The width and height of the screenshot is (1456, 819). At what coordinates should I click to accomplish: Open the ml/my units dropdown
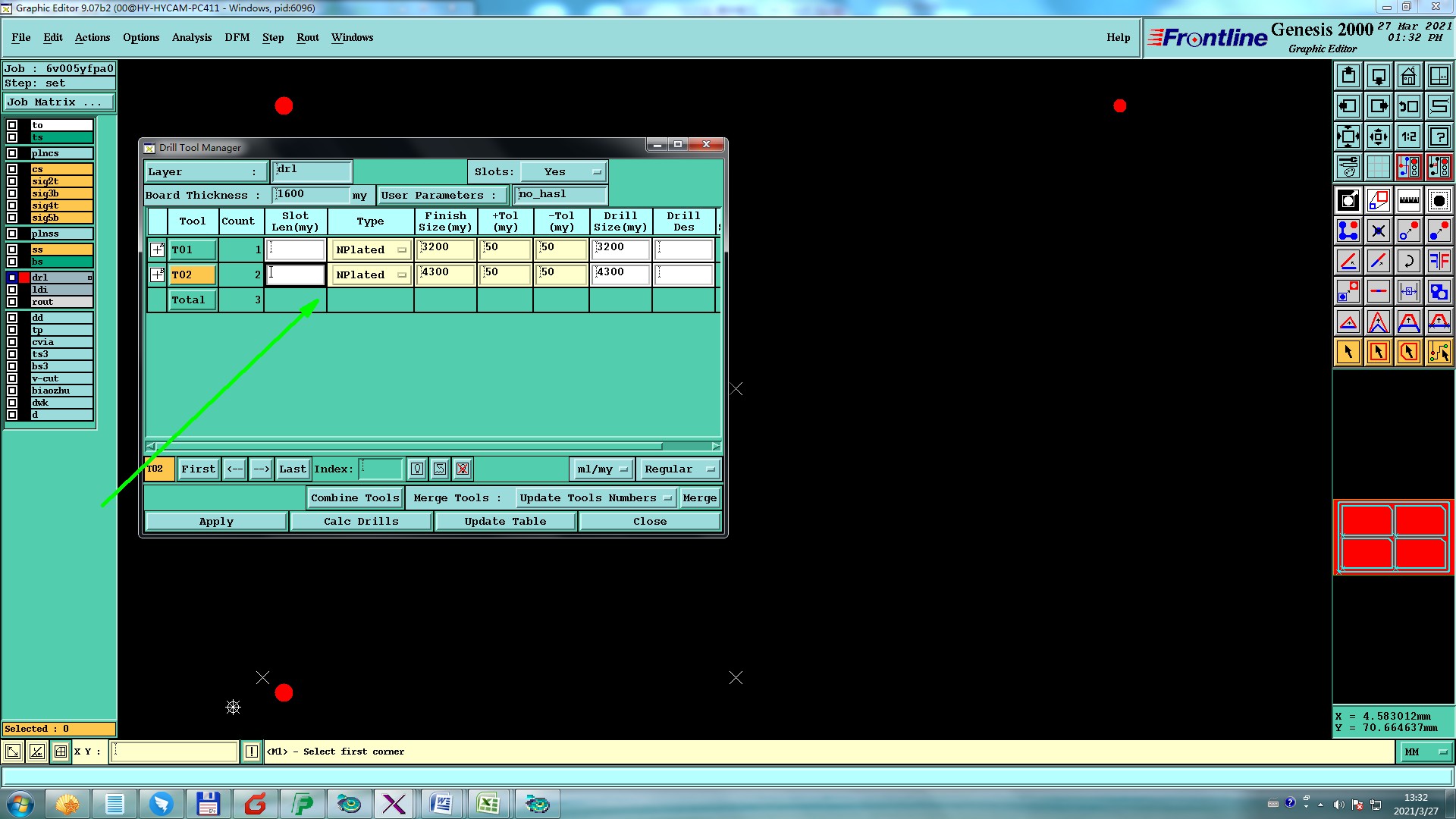[601, 469]
